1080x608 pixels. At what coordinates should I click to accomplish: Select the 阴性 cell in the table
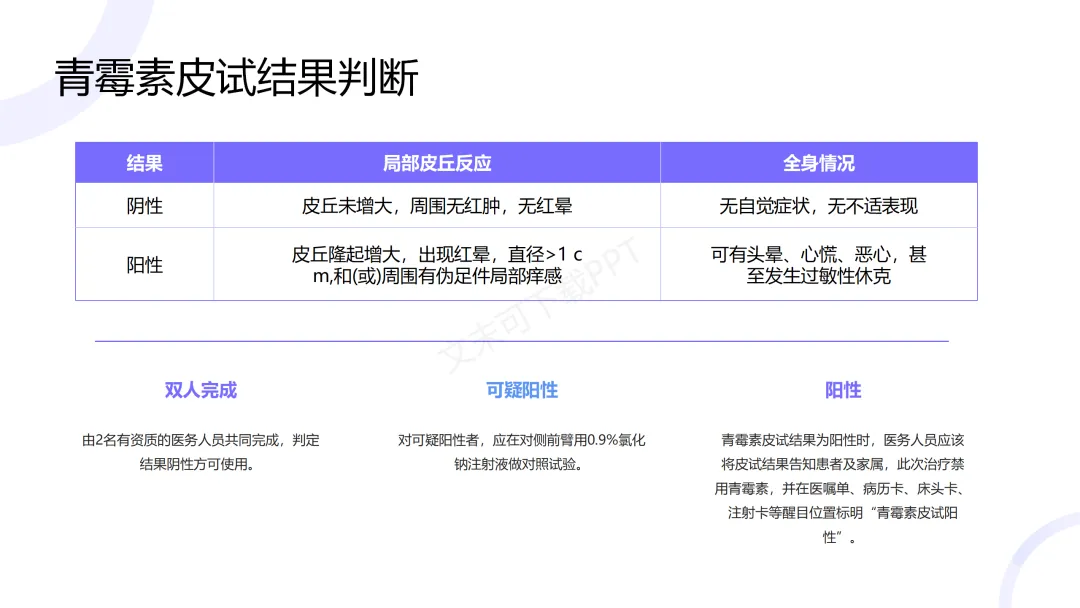(145, 206)
